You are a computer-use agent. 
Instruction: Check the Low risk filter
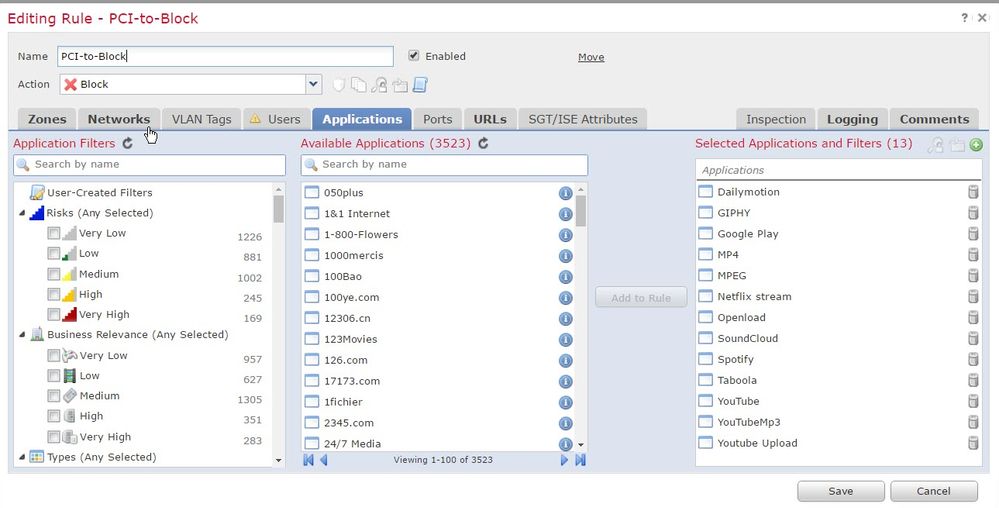tap(54, 254)
